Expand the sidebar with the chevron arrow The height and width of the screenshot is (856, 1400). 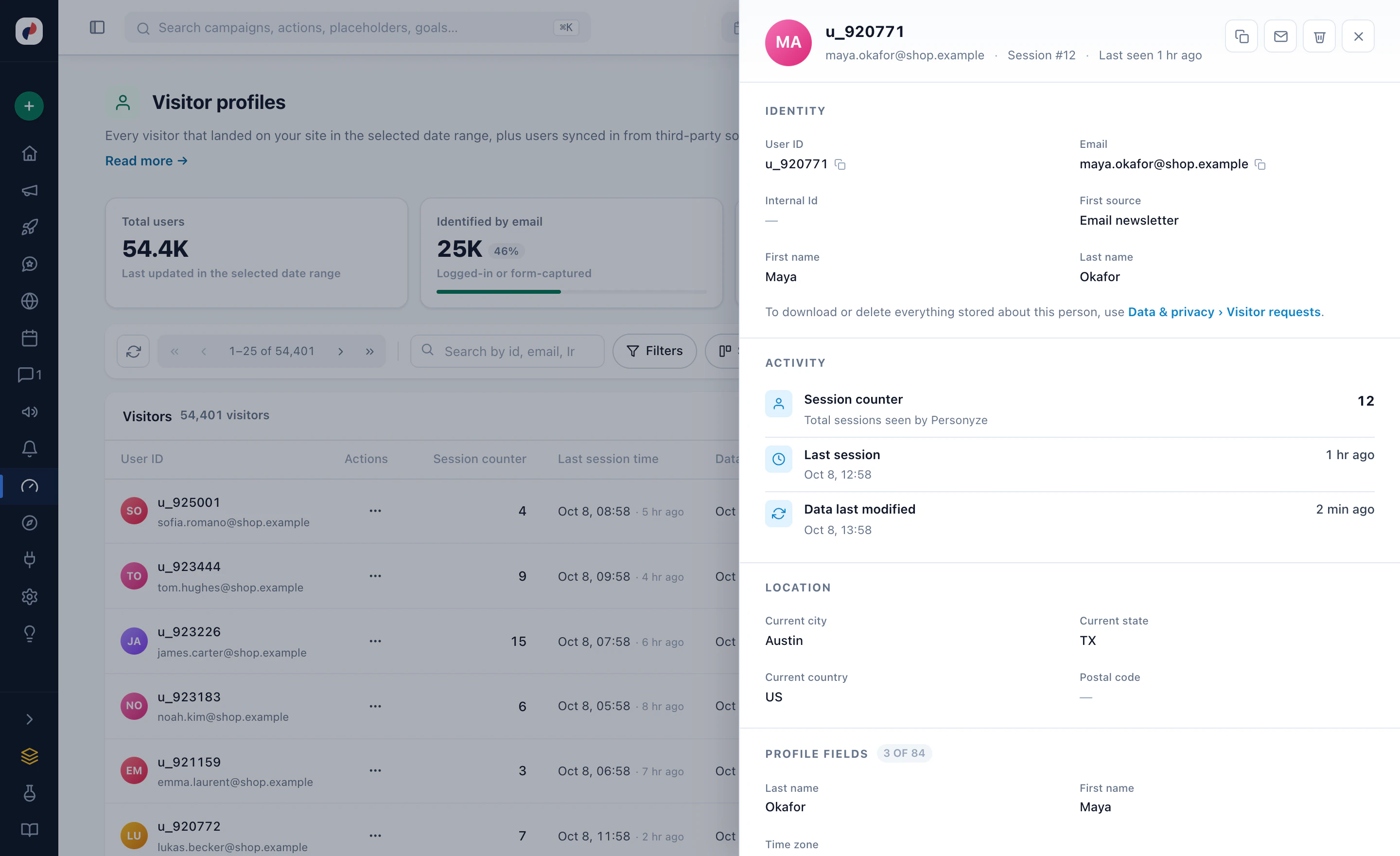click(29, 720)
